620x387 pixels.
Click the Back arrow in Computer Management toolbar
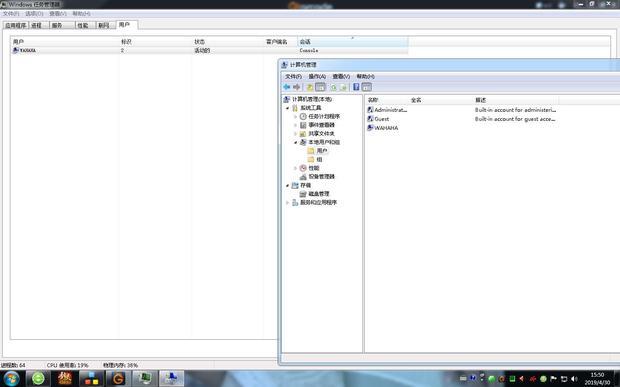point(287,87)
